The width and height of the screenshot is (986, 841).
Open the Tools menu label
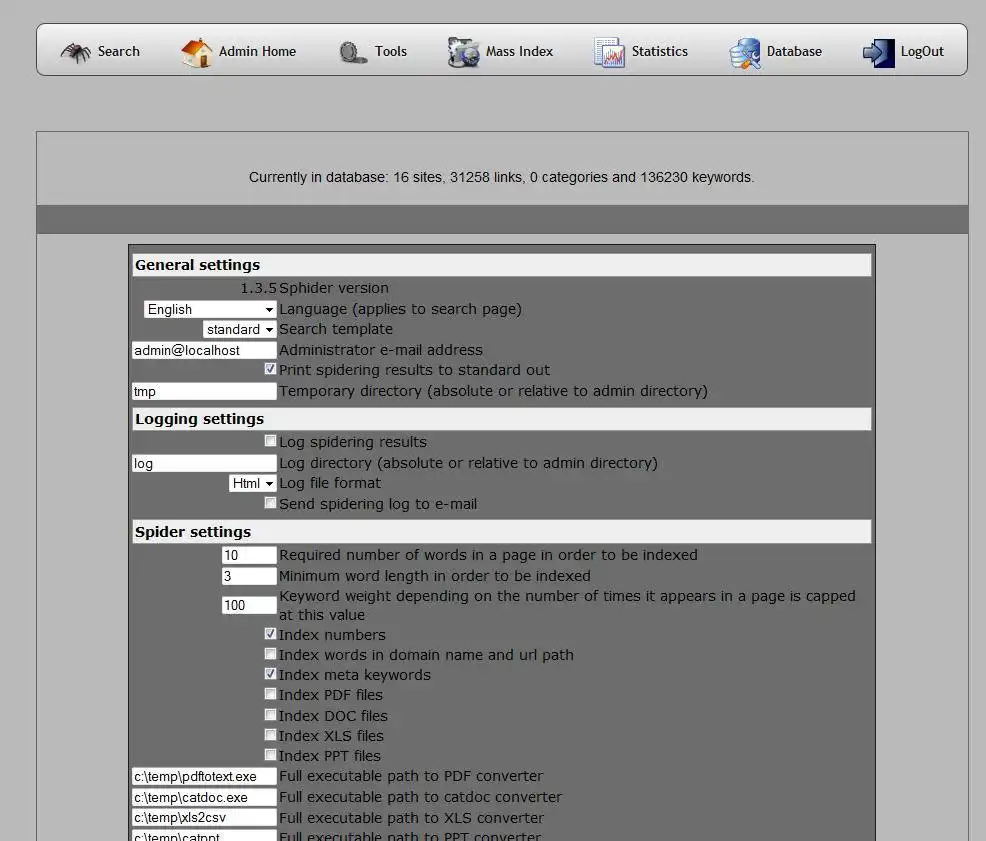point(391,52)
